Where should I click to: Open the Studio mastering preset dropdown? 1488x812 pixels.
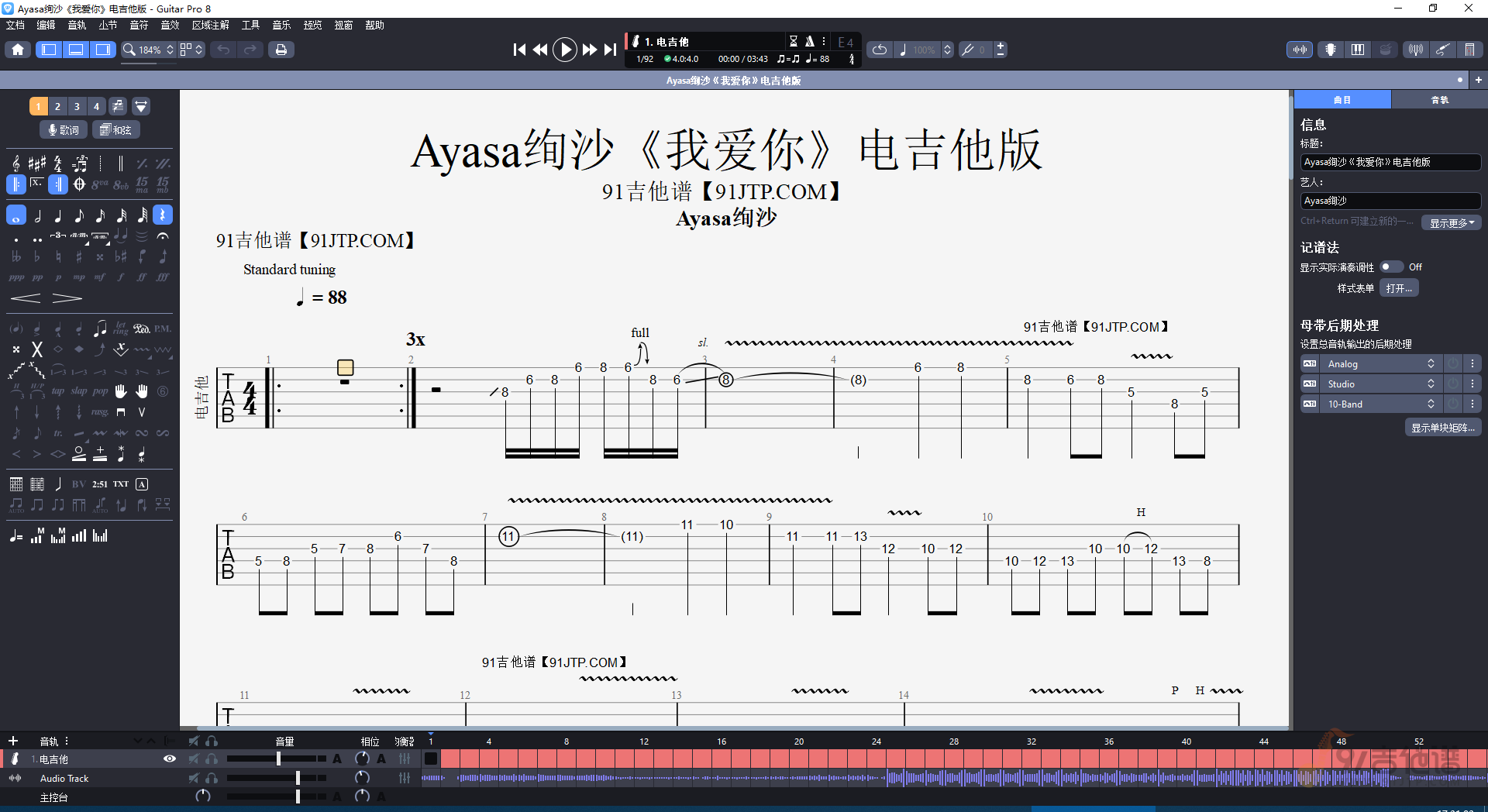[x=1380, y=384]
